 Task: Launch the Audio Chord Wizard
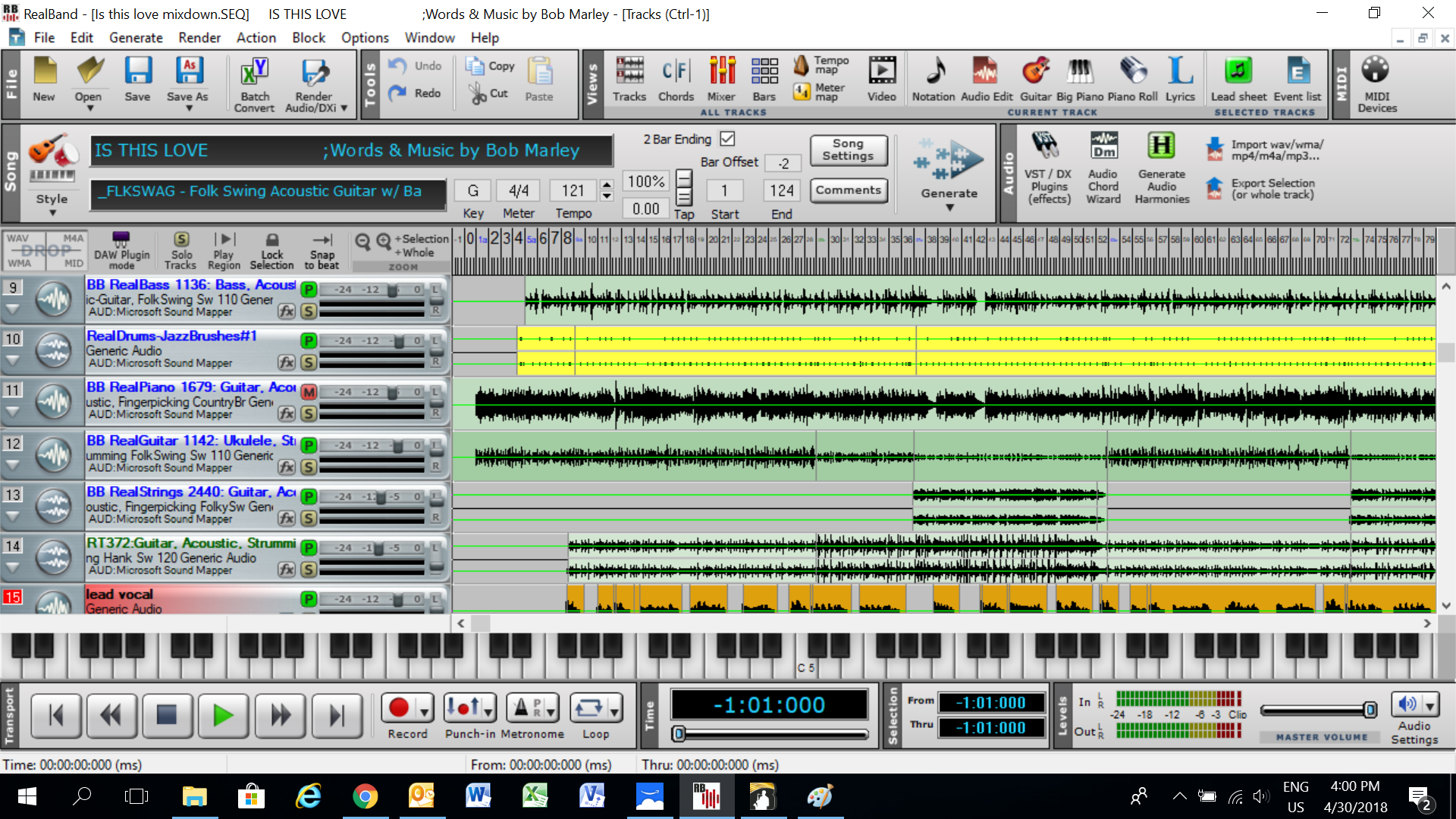[x=1103, y=167]
